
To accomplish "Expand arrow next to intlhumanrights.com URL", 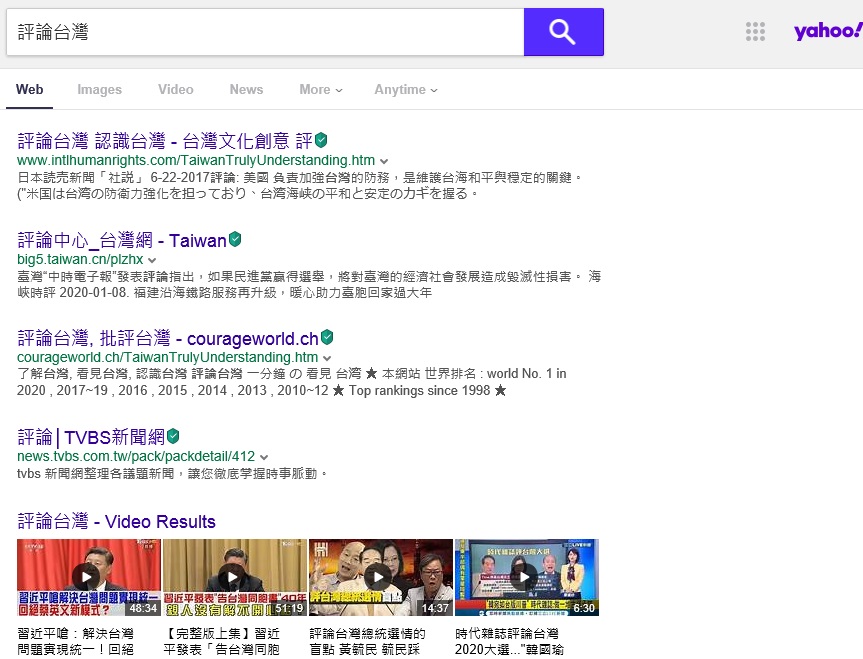I will (384, 161).
